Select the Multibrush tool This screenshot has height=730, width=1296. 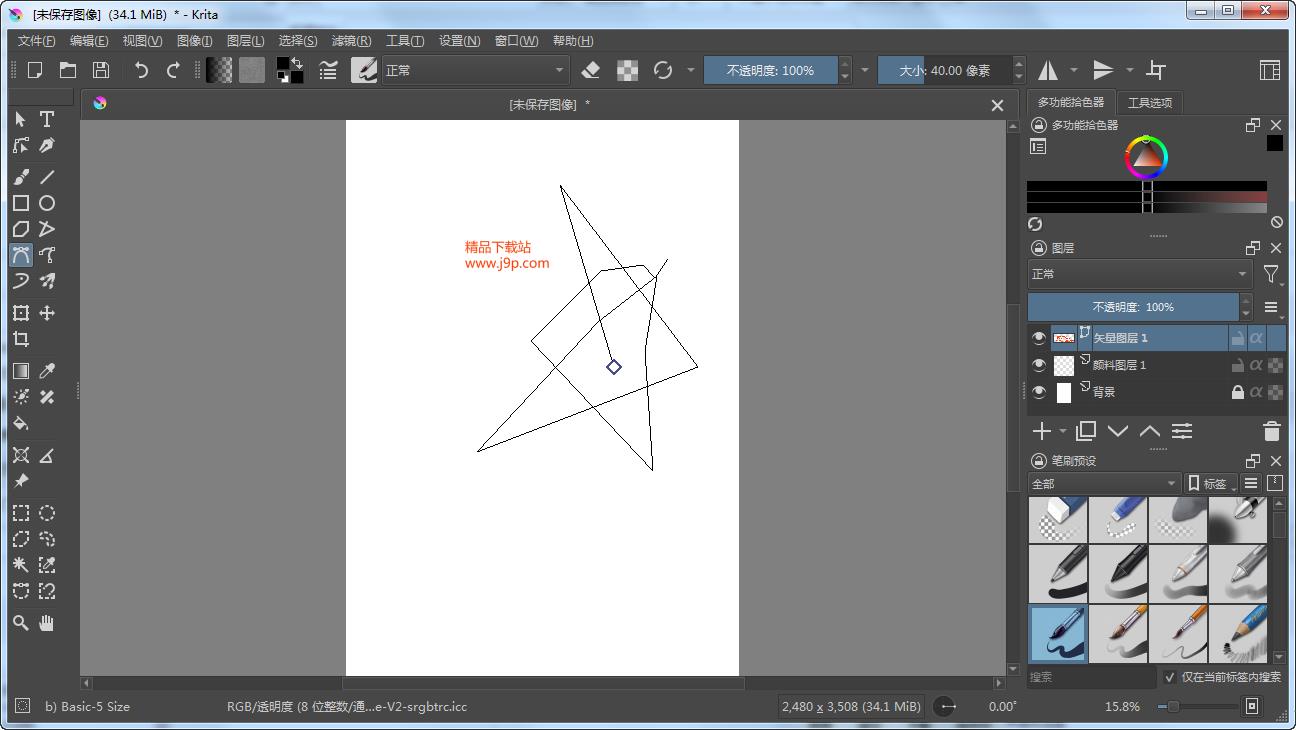coord(47,281)
